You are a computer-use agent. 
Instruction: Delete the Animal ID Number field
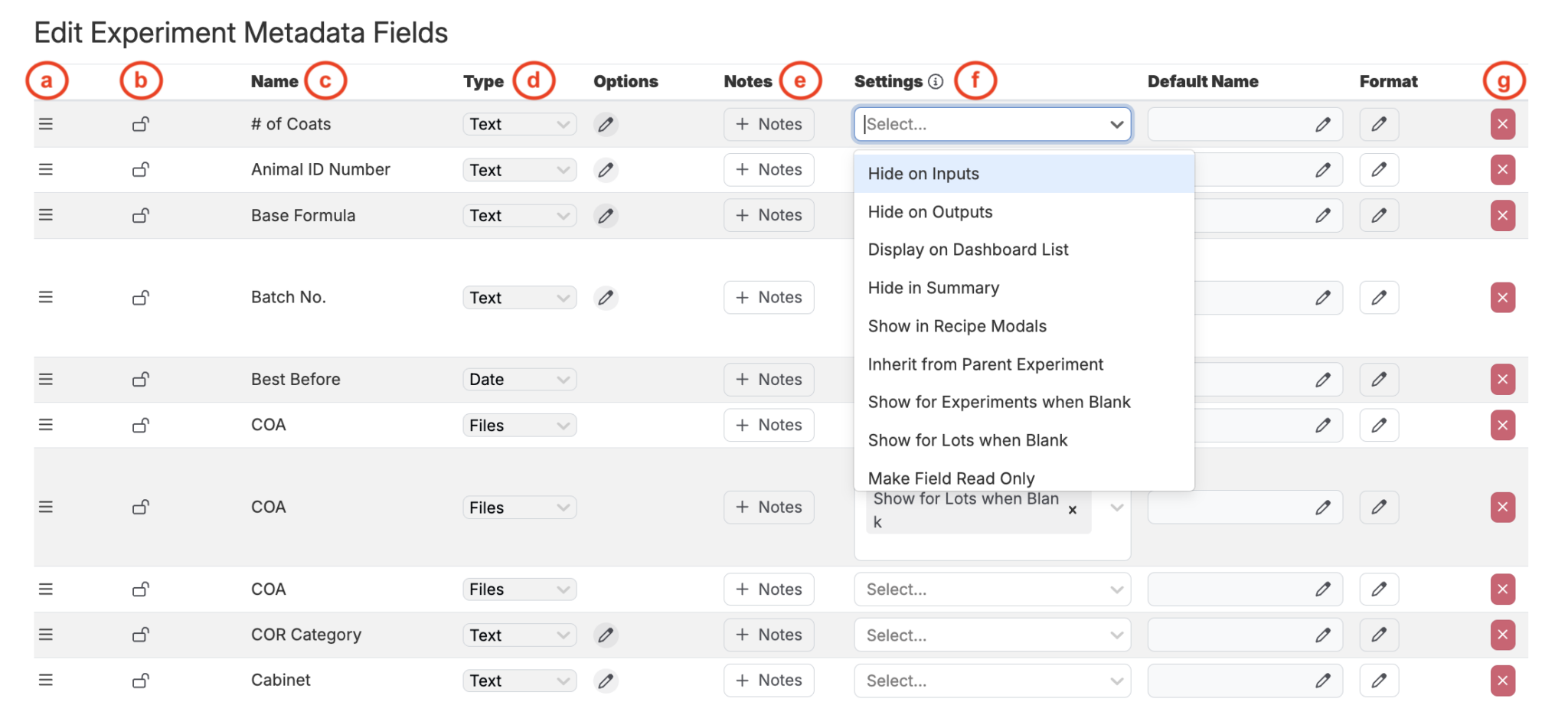click(1502, 170)
